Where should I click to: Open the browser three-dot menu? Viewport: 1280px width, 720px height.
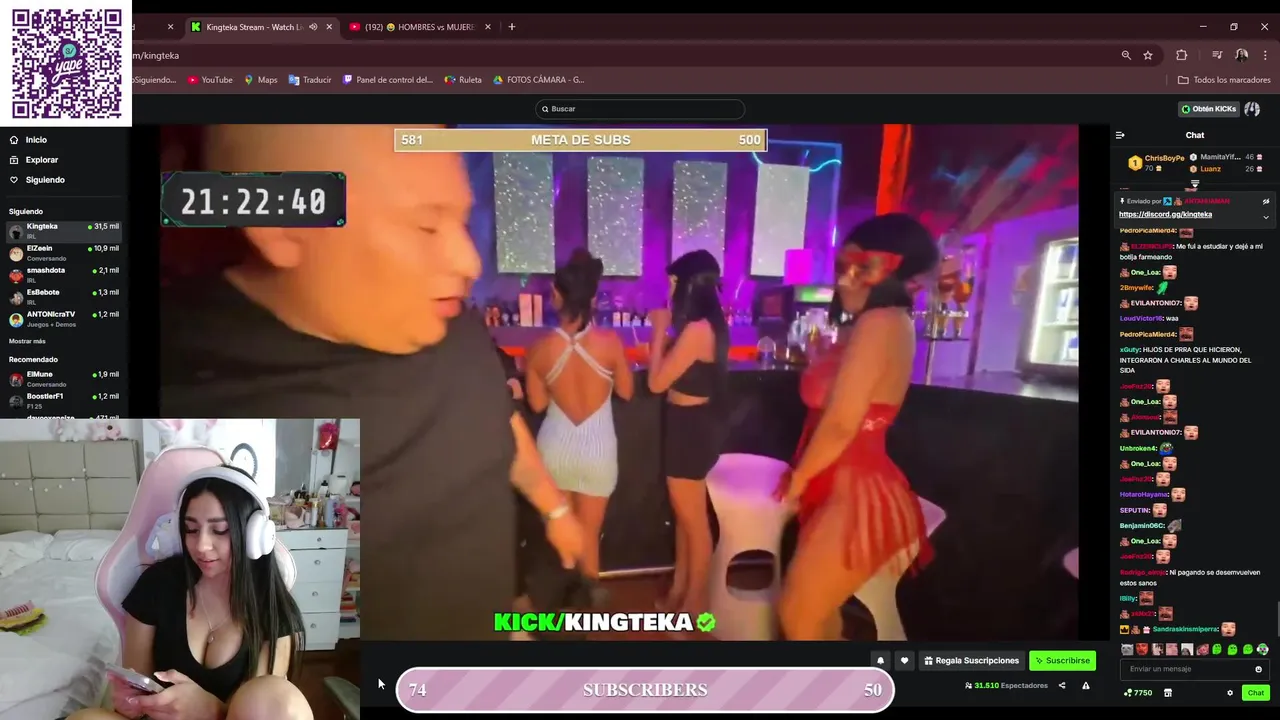click(1265, 55)
